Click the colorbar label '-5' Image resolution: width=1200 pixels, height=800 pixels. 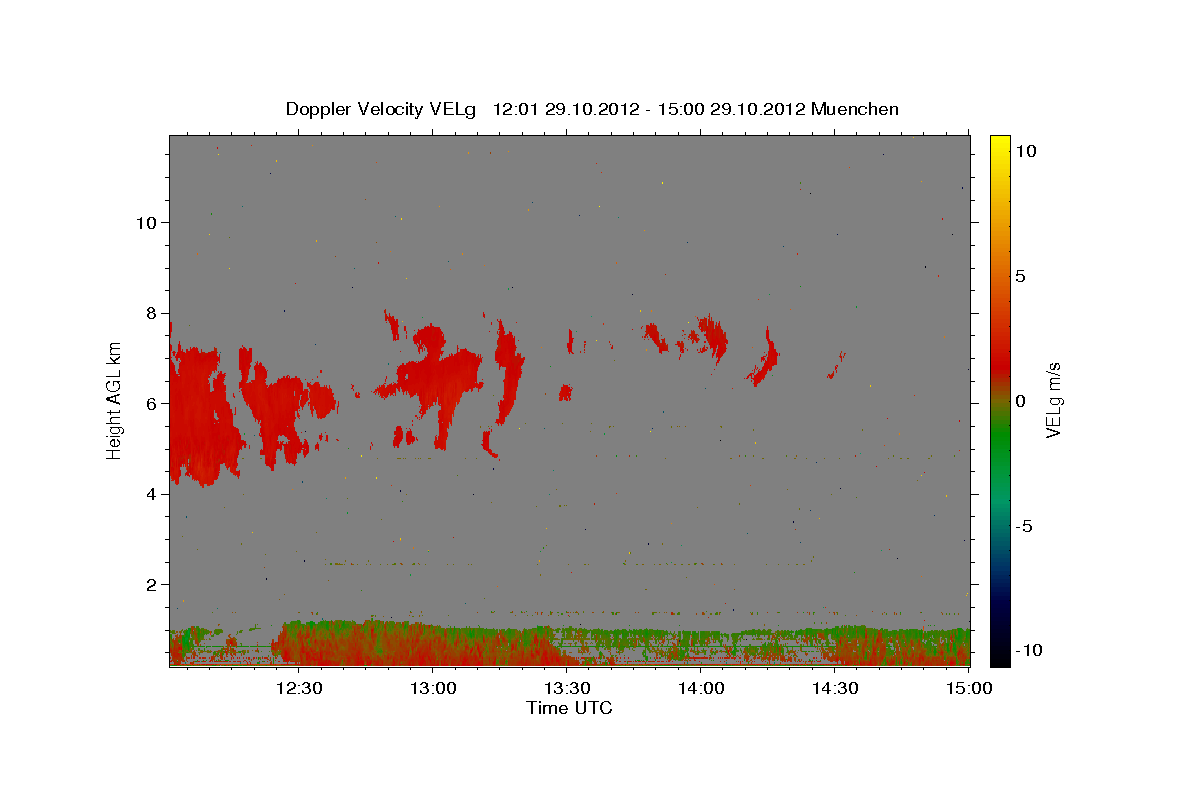coord(1024,526)
